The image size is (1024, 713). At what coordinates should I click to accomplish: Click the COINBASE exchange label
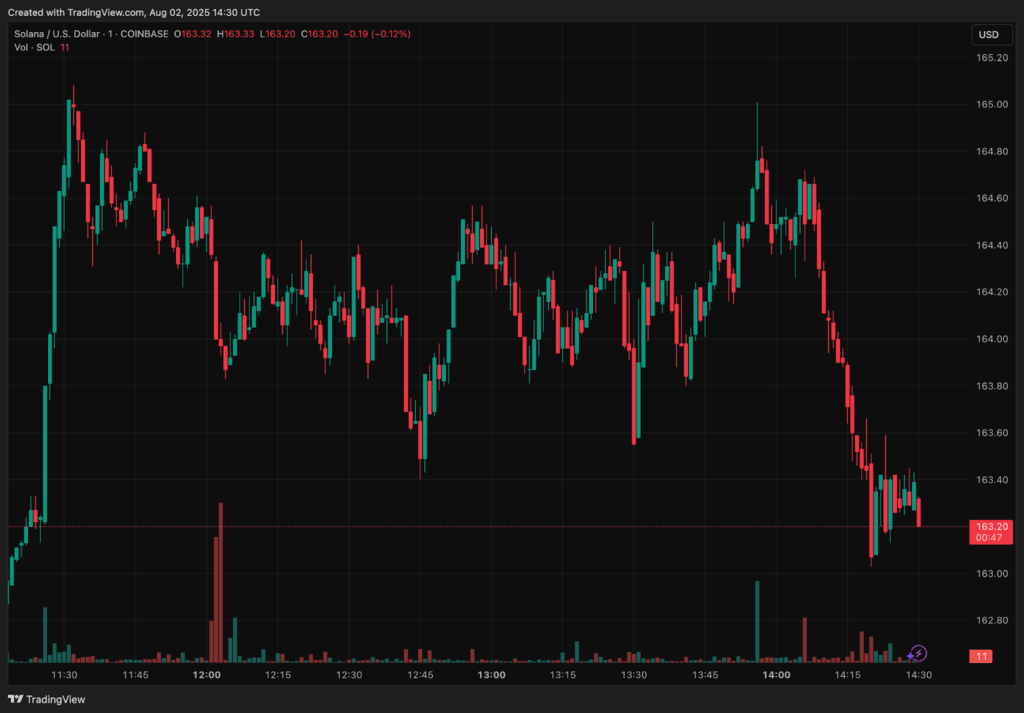[x=144, y=34]
